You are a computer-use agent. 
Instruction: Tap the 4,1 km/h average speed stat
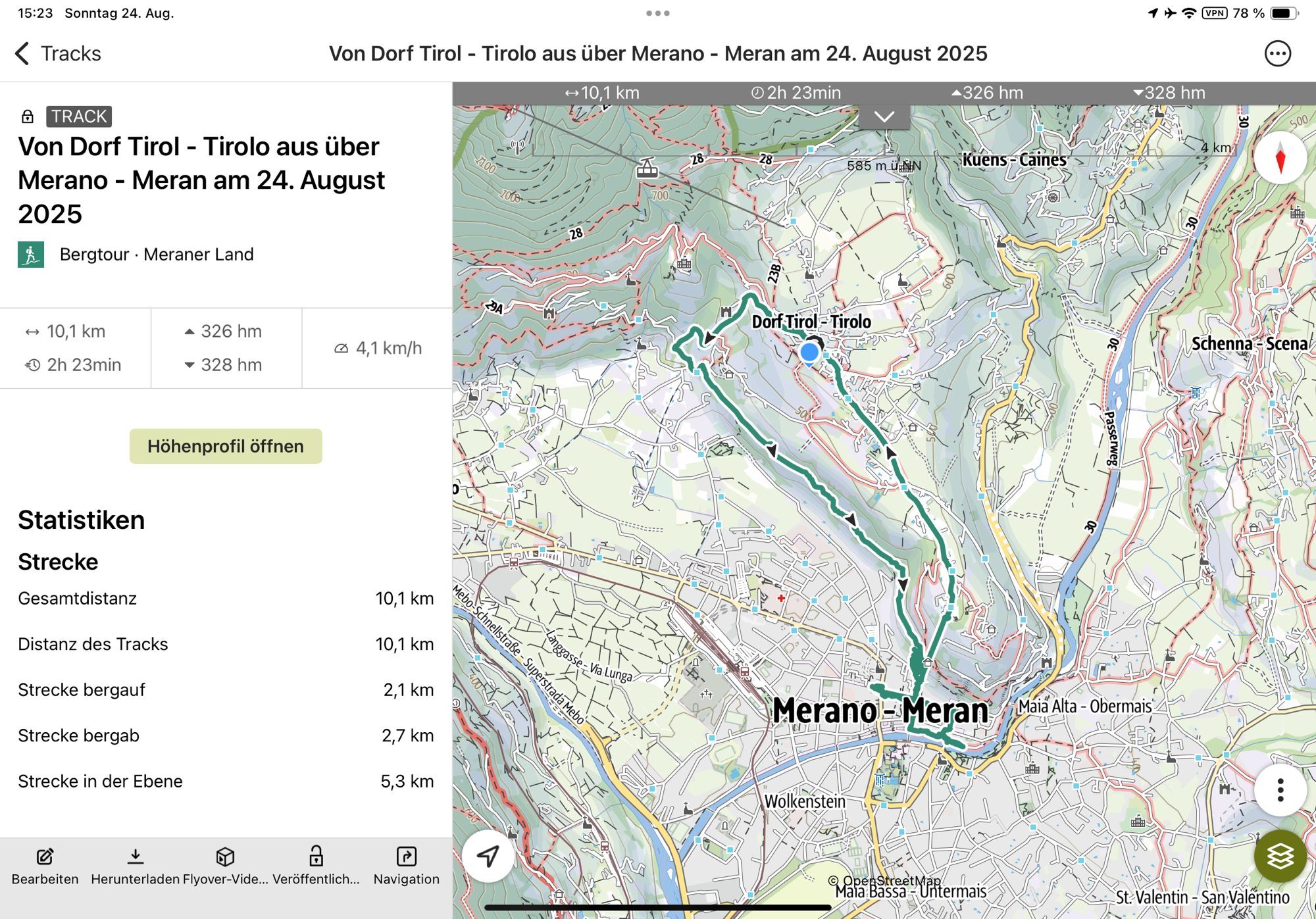point(378,348)
